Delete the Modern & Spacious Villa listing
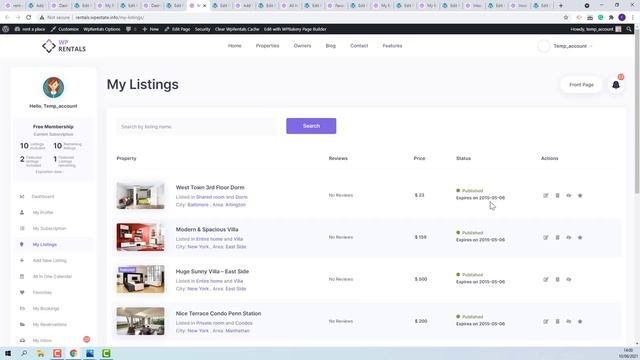 pyautogui.click(x=557, y=238)
